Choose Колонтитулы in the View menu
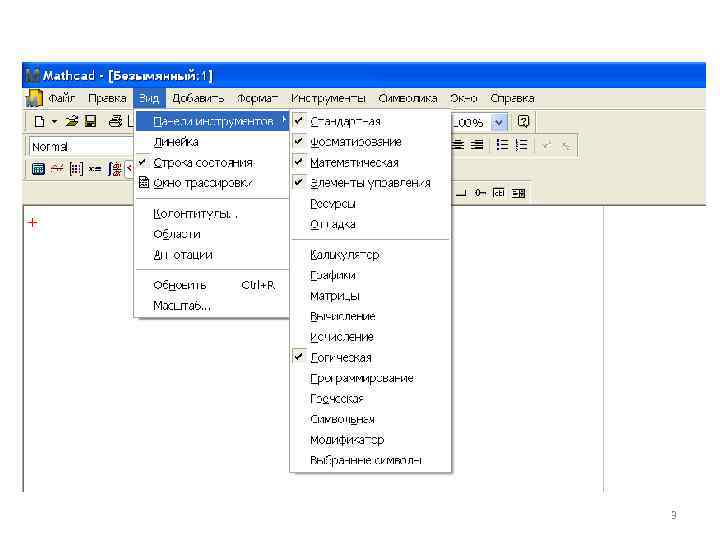 (212, 214)
